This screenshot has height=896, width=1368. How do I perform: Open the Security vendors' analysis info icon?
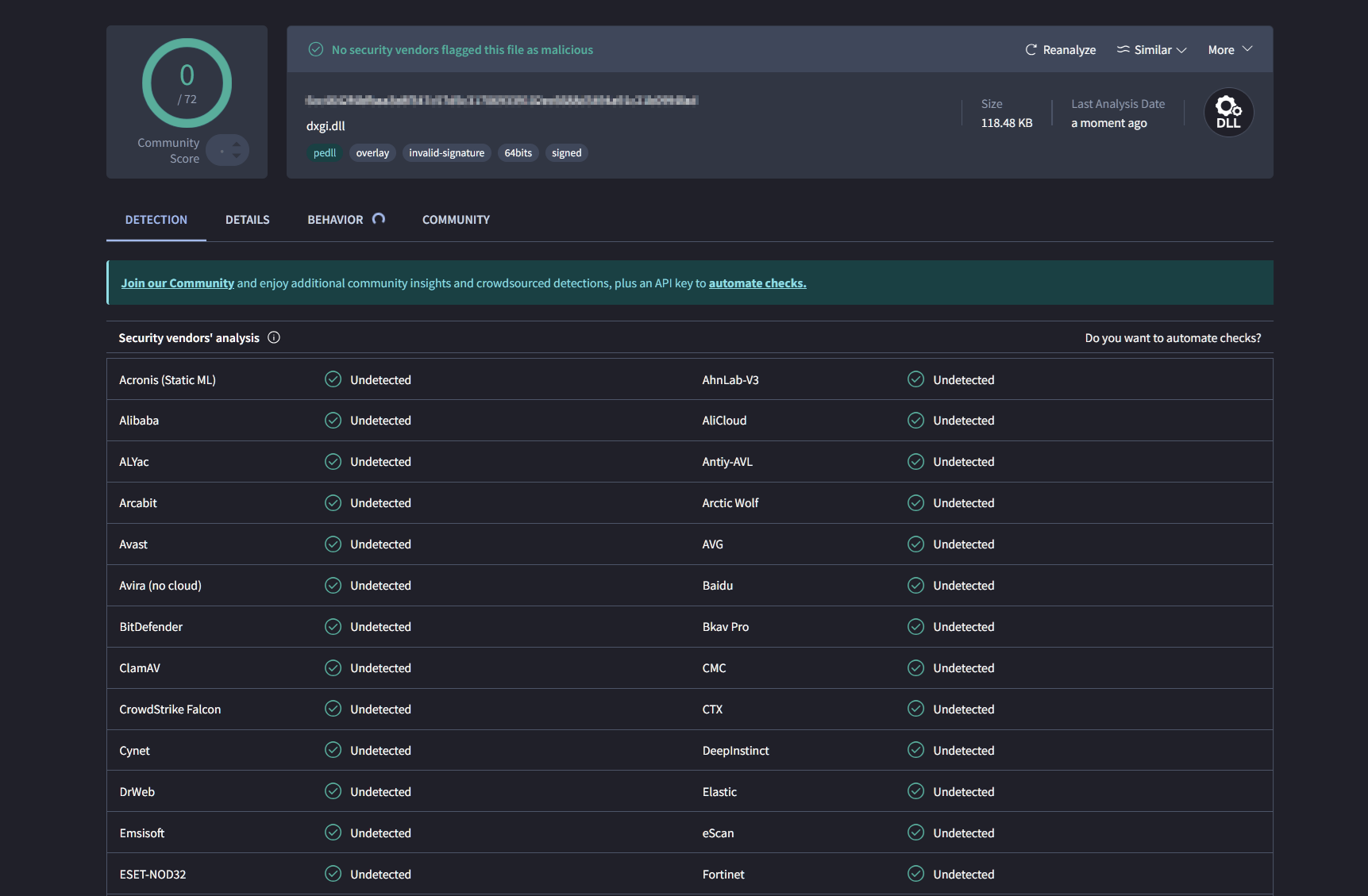pyautogui.click(x=273, y=337)
